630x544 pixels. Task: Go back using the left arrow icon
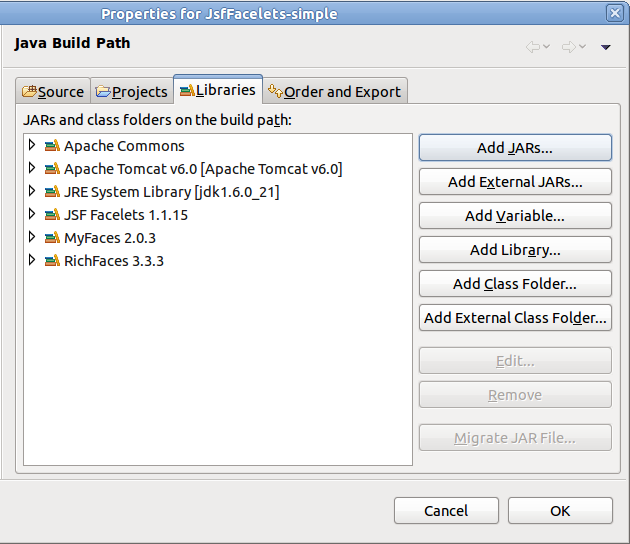click(x=533, y=47)
